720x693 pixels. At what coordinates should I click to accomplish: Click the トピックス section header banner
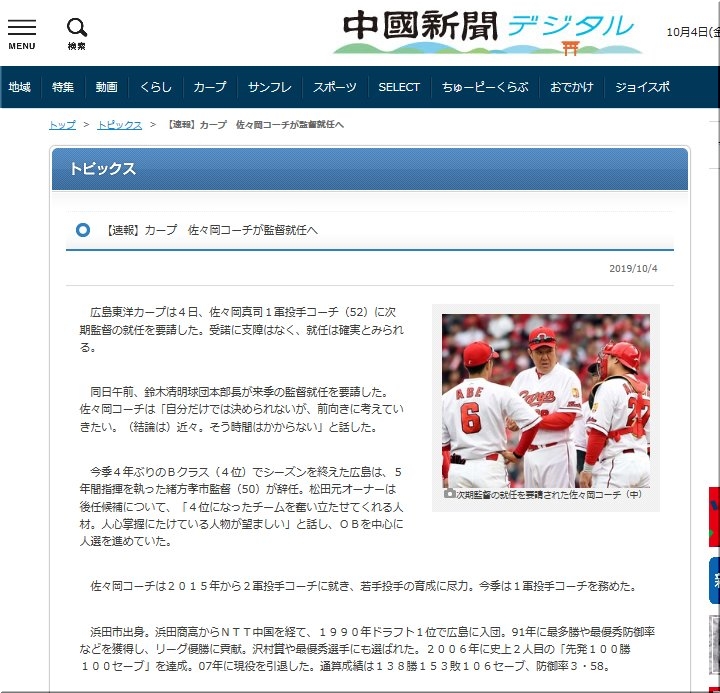(x=370, y=169)
